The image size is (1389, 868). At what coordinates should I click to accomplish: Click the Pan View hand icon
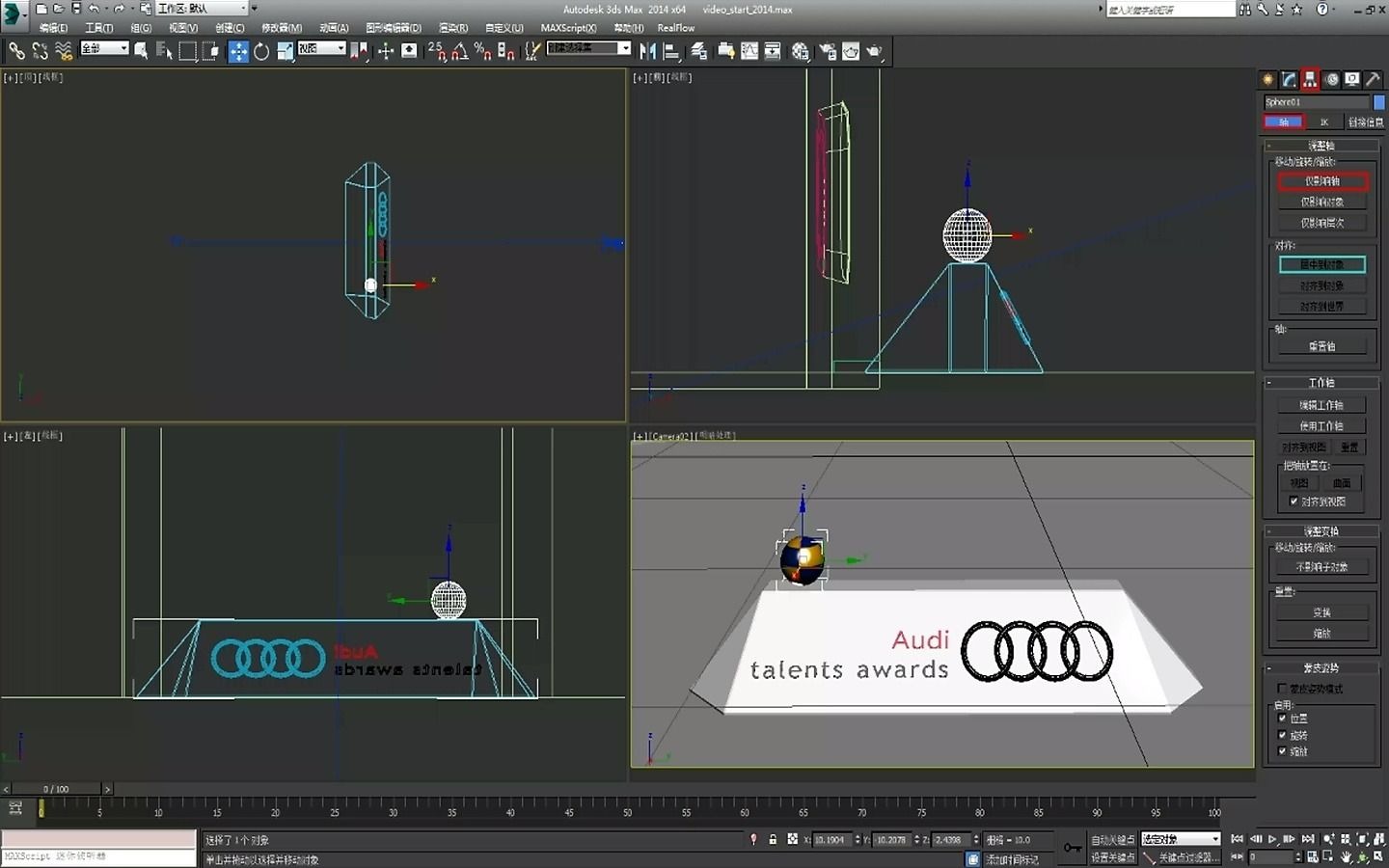(1347, 856)
